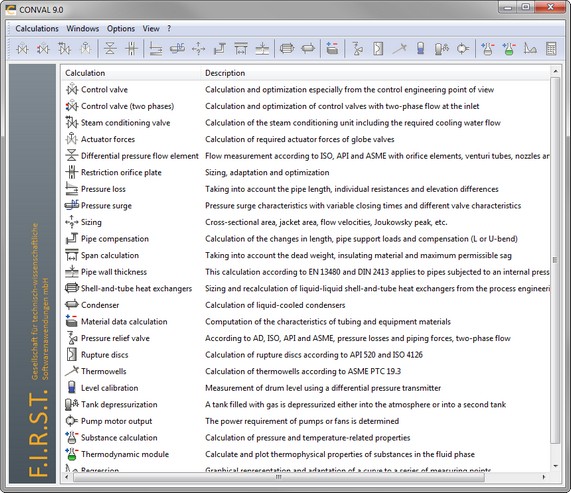Viewport: 571px width, 493px height.
Task: Click the Pipe wall thickness toolbar icon
Action: click(x=262, y=48)
